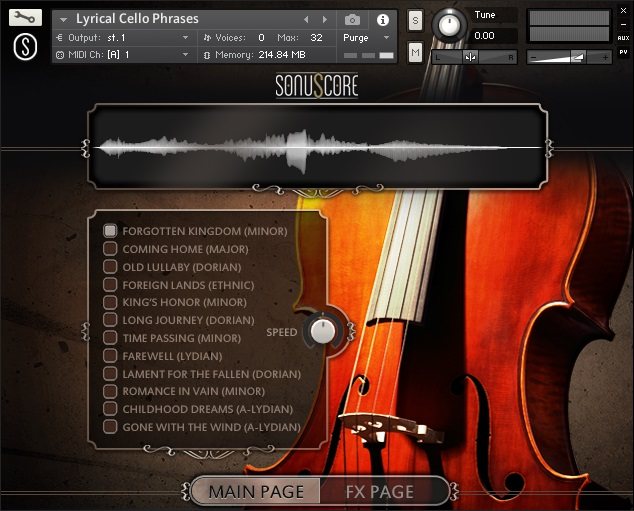
Task: Go to previous instrument with left arrow
Action: pos(306,19)
